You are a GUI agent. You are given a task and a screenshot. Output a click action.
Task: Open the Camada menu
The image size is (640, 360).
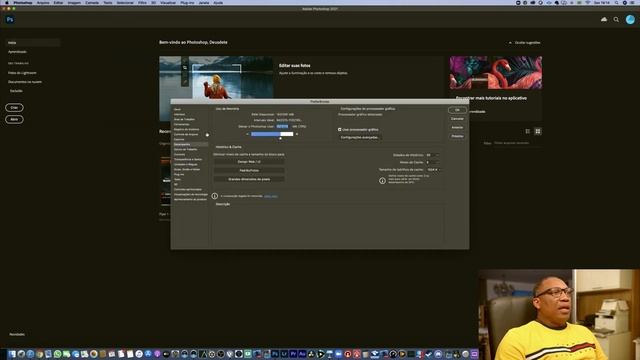[x=92, y=2]
